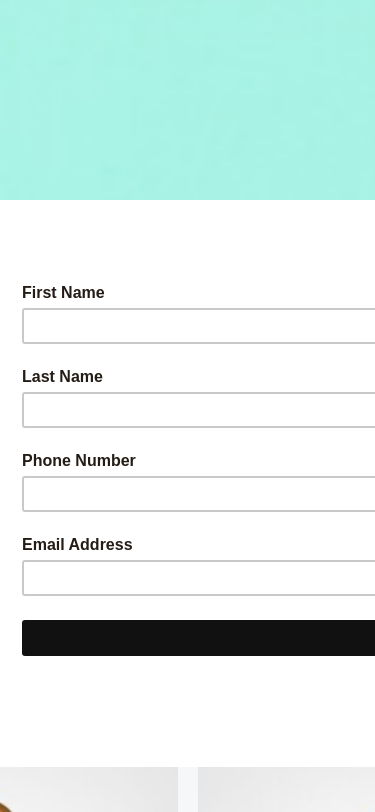This screenshot has width=375, height=812.
Task: Click the Last Name label text
Action: pyautogui.click(x=62, y=376)
